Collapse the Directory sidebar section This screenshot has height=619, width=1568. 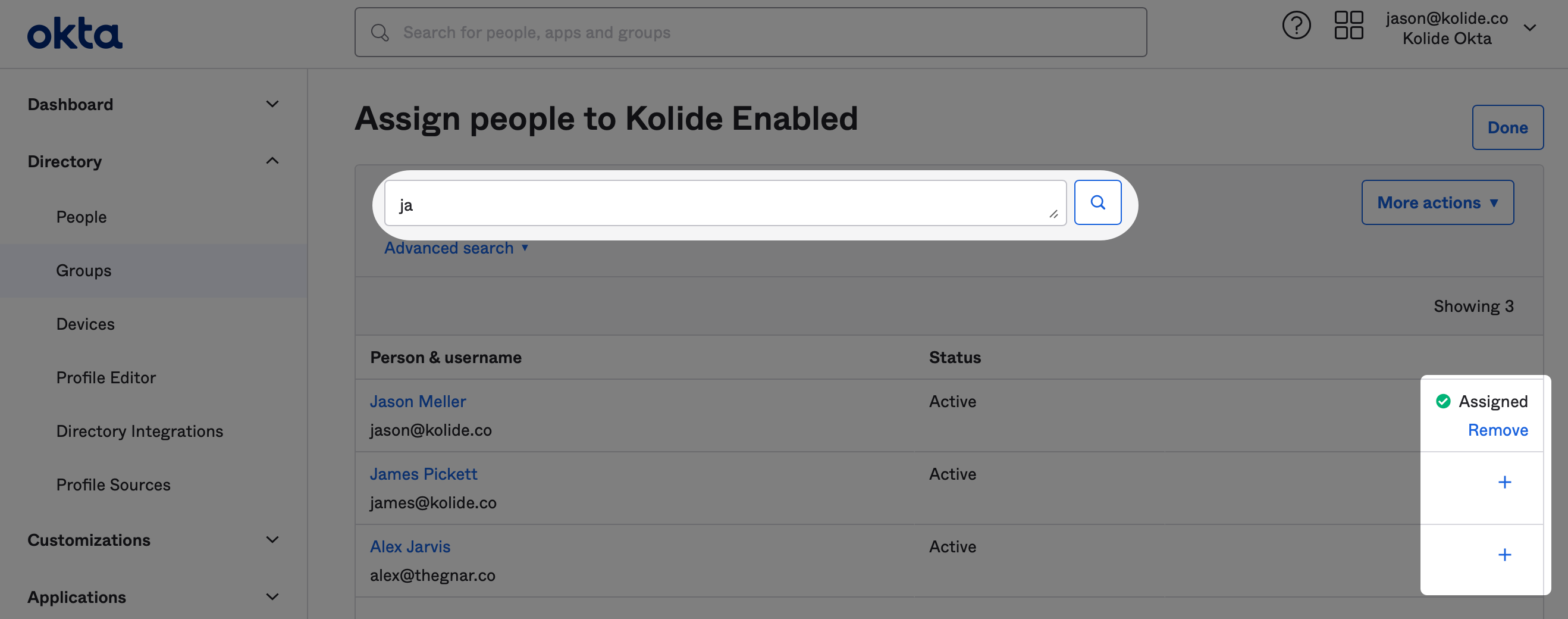tap(272, 161)
